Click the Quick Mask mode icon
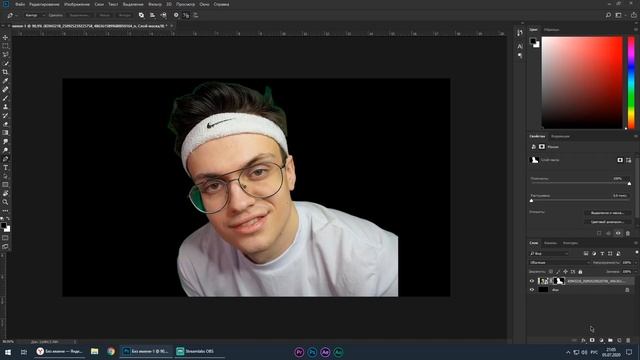Viewport: 640px width, 360px height. [x=5, y=238]
